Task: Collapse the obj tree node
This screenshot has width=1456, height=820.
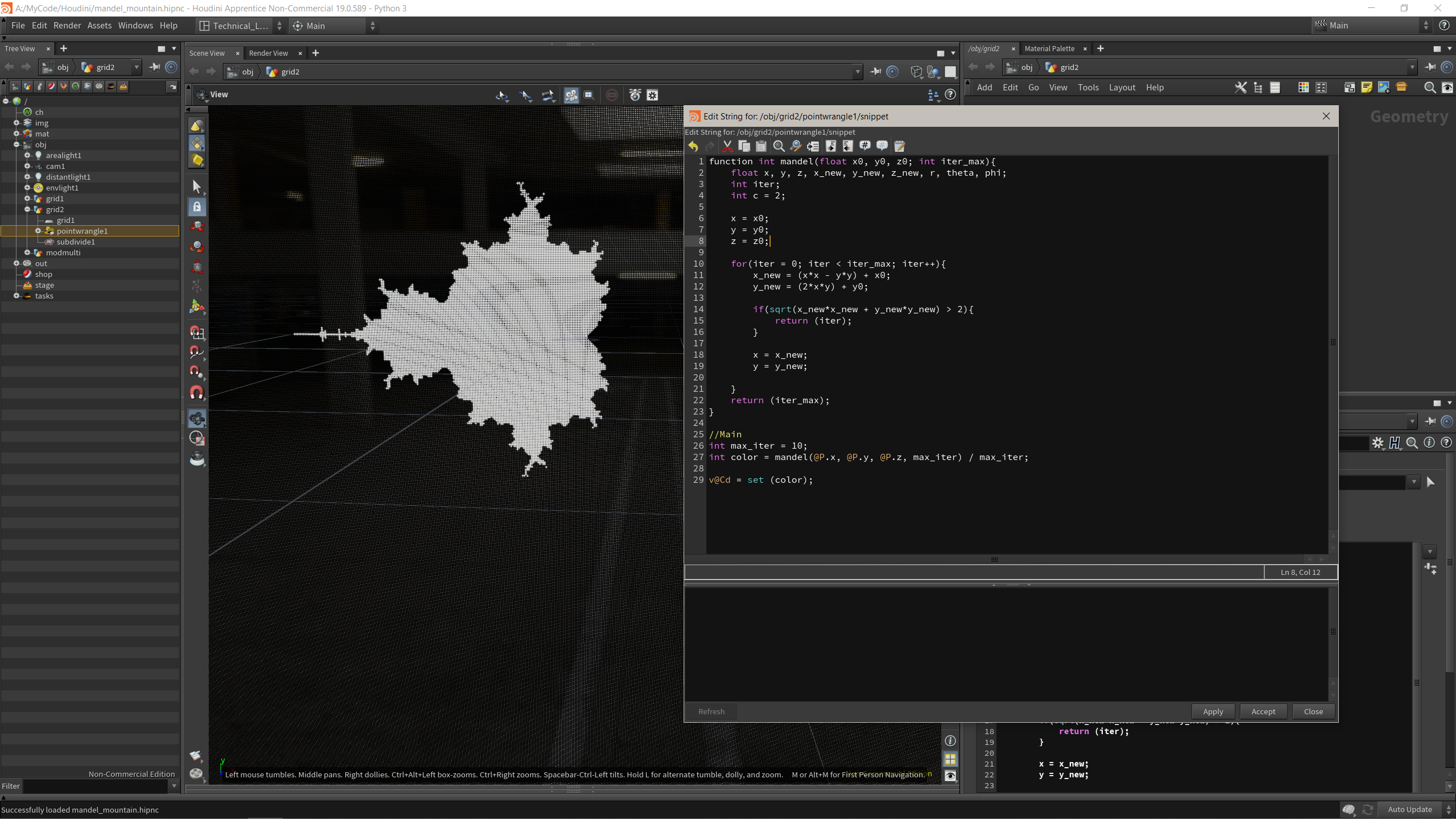Action: pyautogui.click(x=16, y=144)
